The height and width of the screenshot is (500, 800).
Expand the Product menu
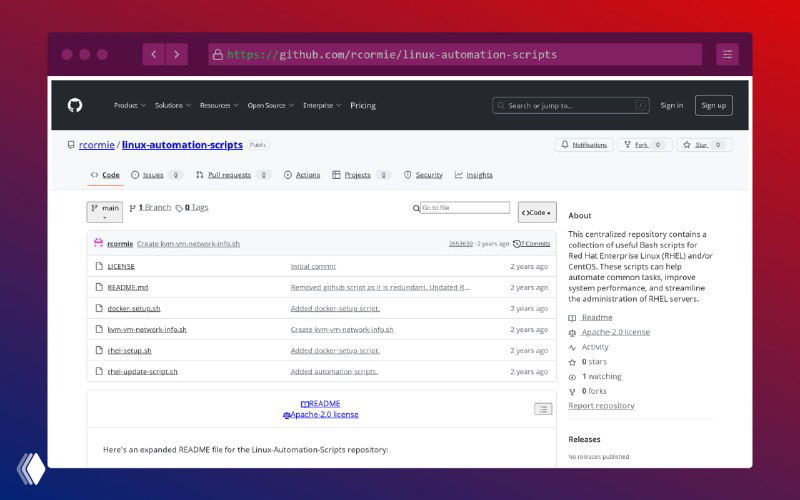click(x=130, y=105)
